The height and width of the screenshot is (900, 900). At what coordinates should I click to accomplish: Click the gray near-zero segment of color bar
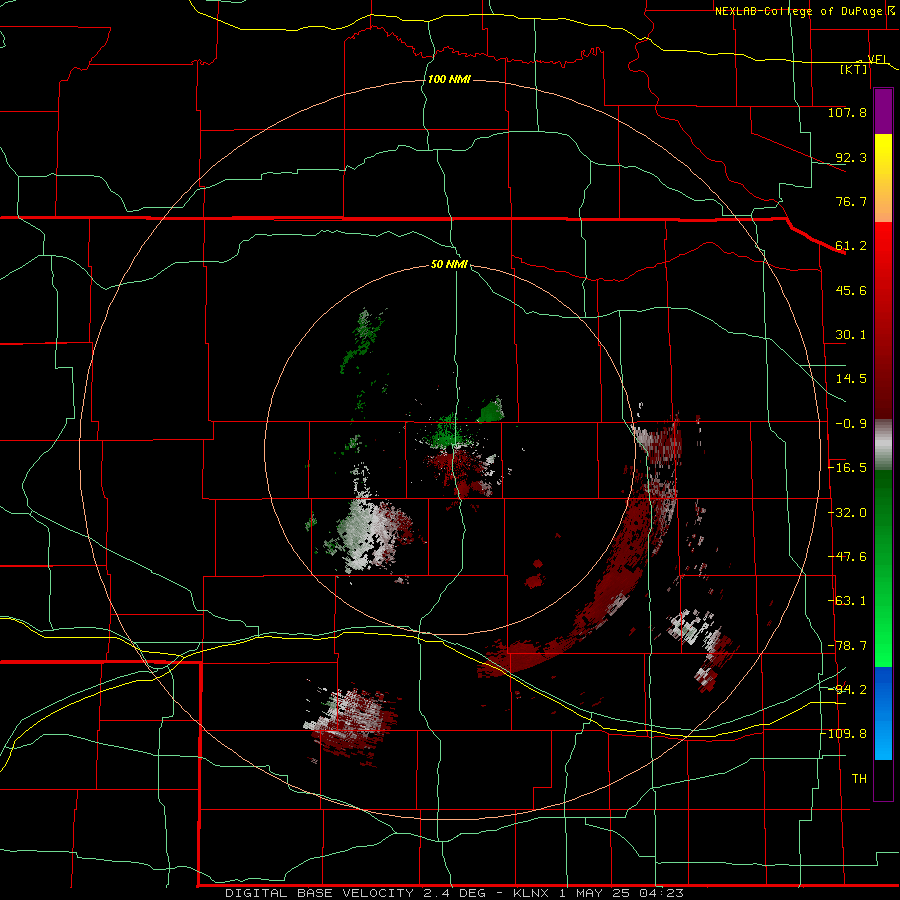coord(883,445)
